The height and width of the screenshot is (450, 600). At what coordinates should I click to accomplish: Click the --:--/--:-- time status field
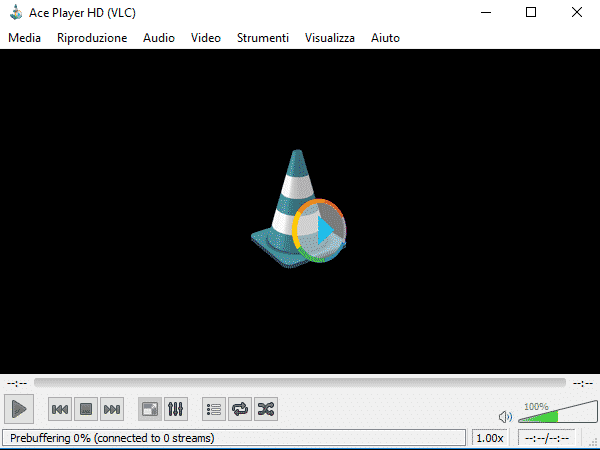point(546,438)
